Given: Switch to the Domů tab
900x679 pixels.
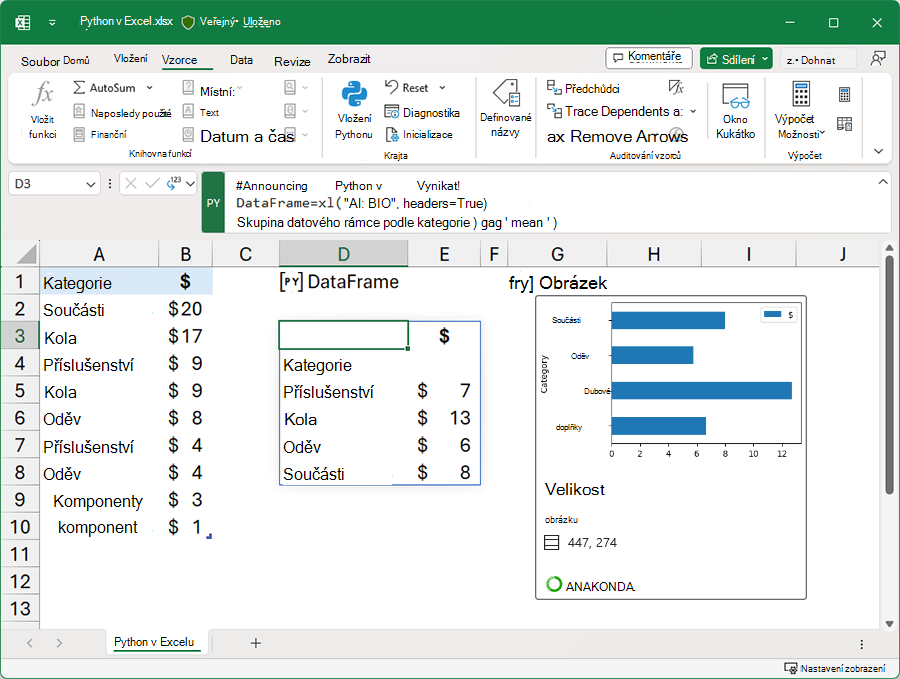Looking at the screenshot, I should (x=76, y=60).
